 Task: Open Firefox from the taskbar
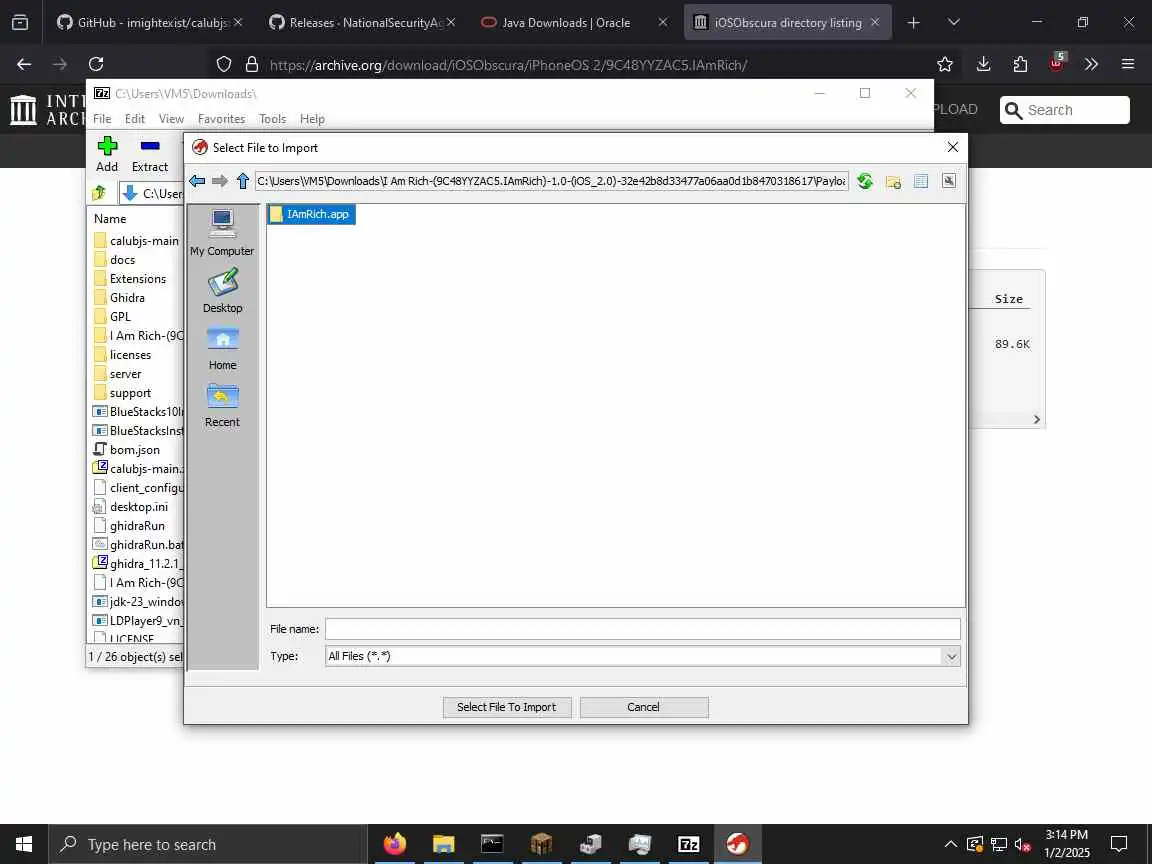pyautogui.click(x=395, y=844)
